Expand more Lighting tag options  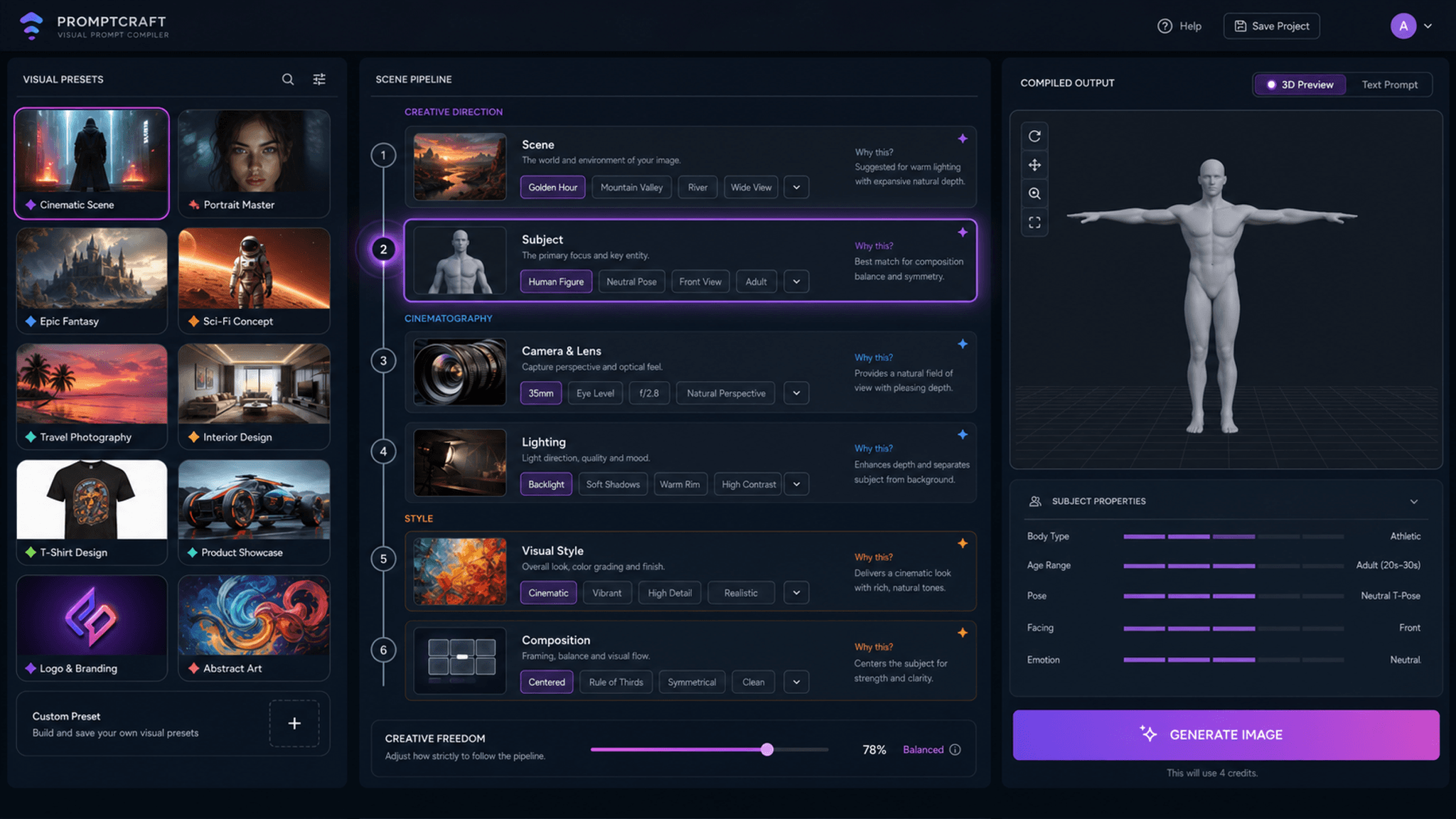pos(796,484)
